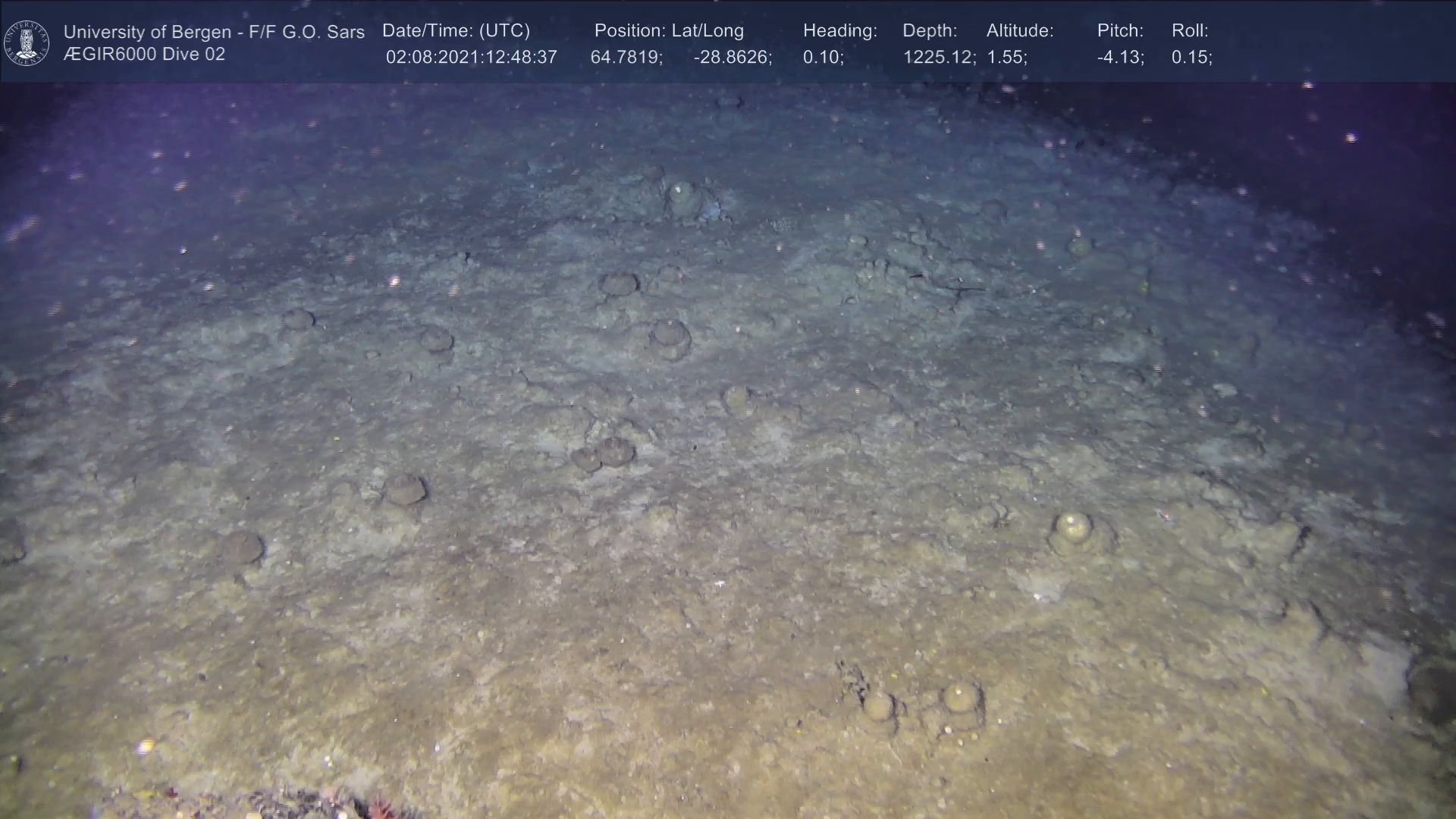The image size is (1456, 819).
Task: Click the University of Bergen owl logo
Action: pos(27,42)
